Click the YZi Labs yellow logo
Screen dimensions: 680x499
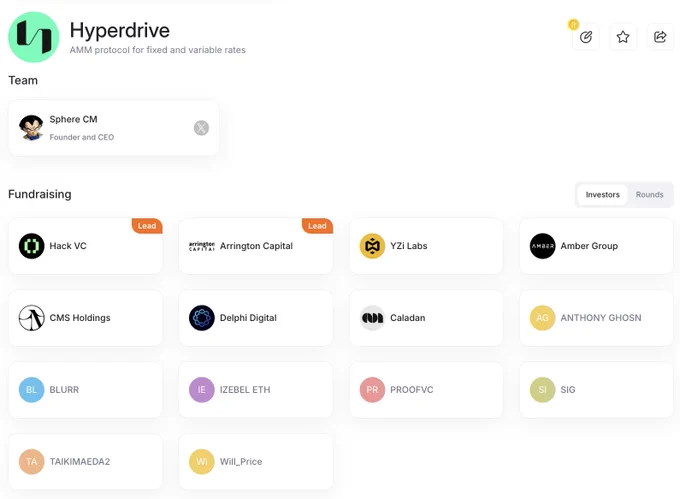[x=372, y=246]
